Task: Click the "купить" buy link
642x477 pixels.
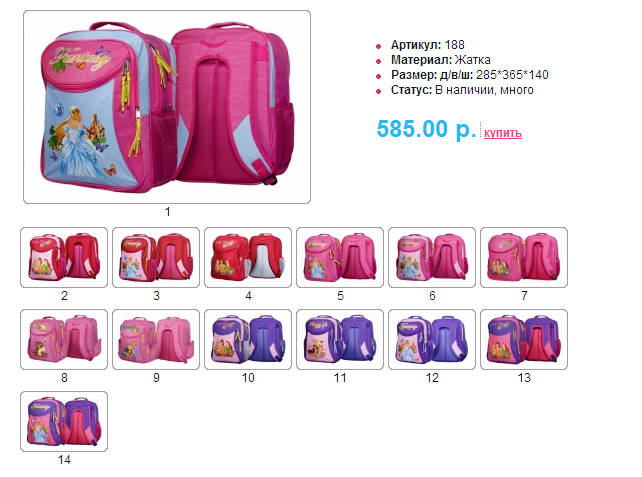Action: tap(502, 133)
